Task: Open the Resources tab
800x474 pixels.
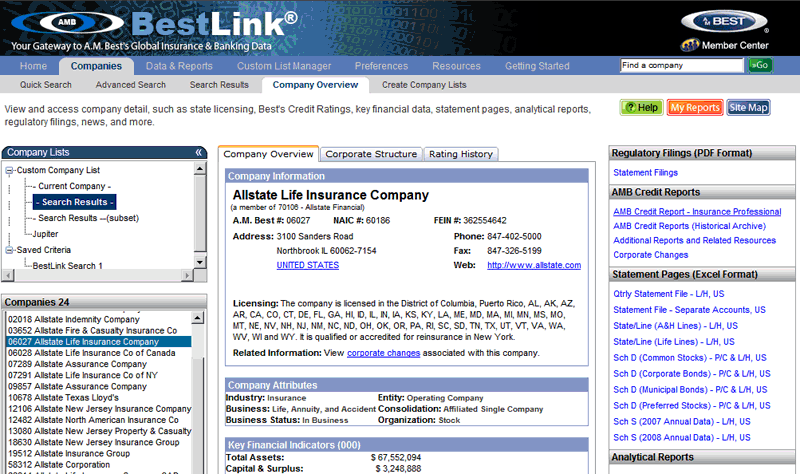Action: pyautogui.click(x=456, y=66)
